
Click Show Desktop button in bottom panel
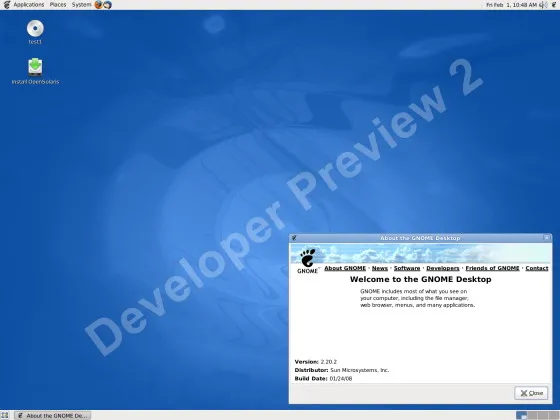tap(5, 415)
